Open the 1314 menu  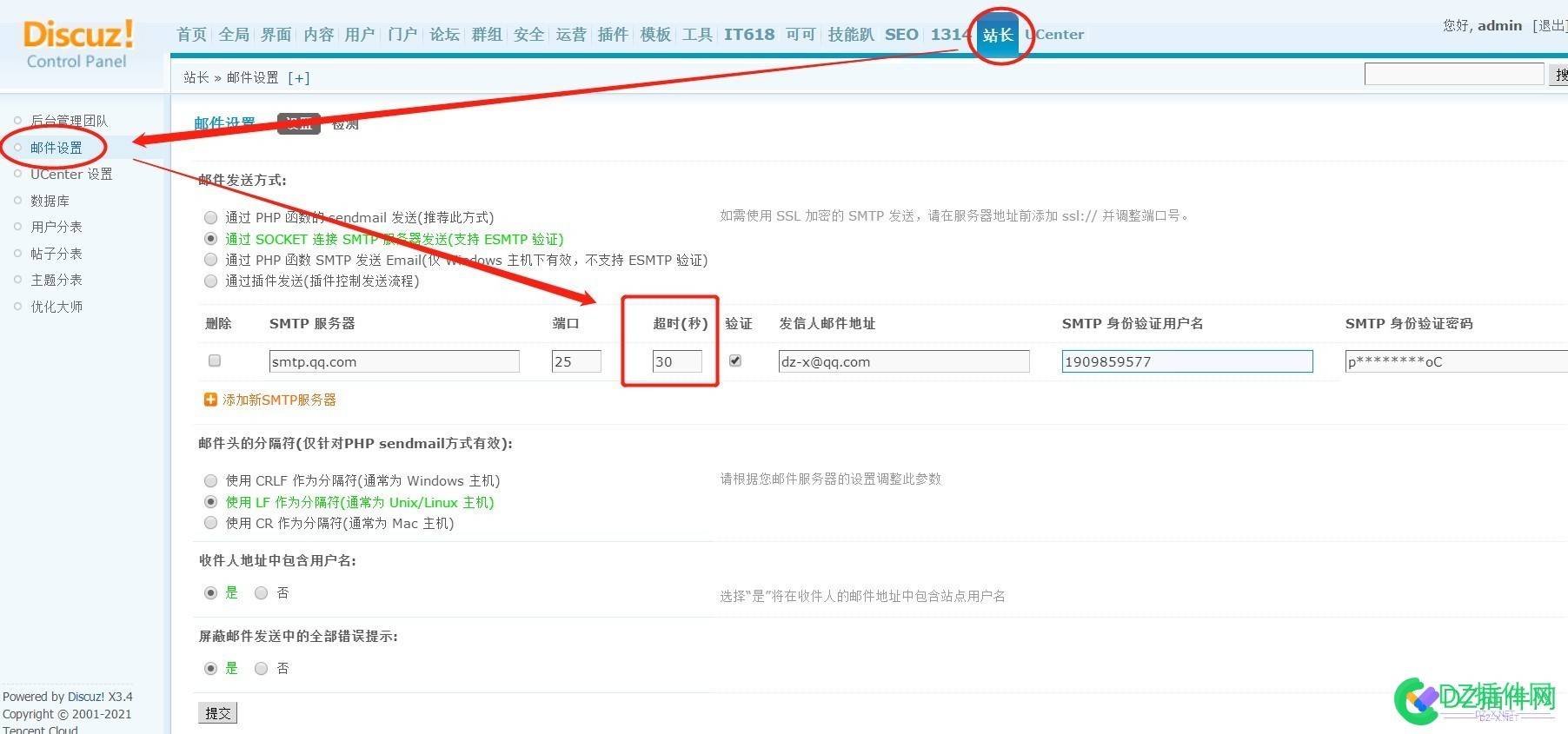click(x=949, y=35)
